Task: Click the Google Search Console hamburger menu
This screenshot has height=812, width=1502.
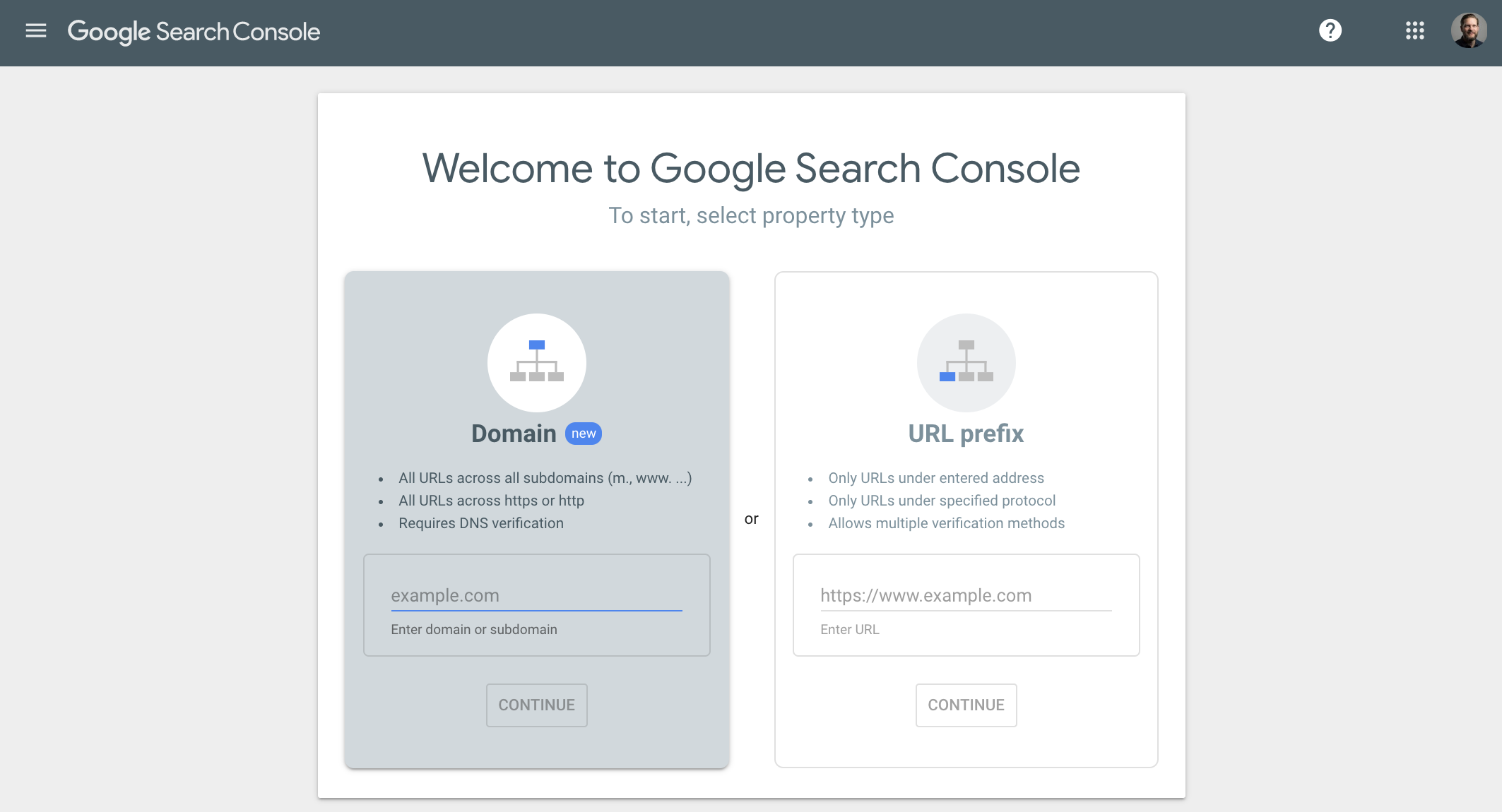Action: (x=35, y=31)
